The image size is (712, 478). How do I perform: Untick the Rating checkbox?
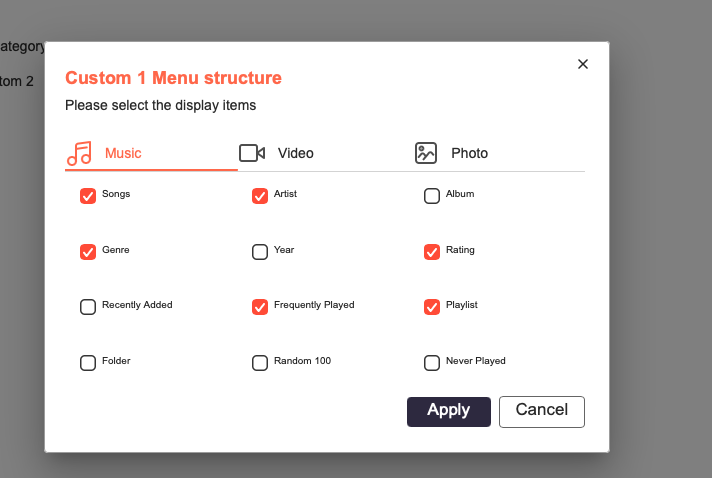click(x=432, y=252)
